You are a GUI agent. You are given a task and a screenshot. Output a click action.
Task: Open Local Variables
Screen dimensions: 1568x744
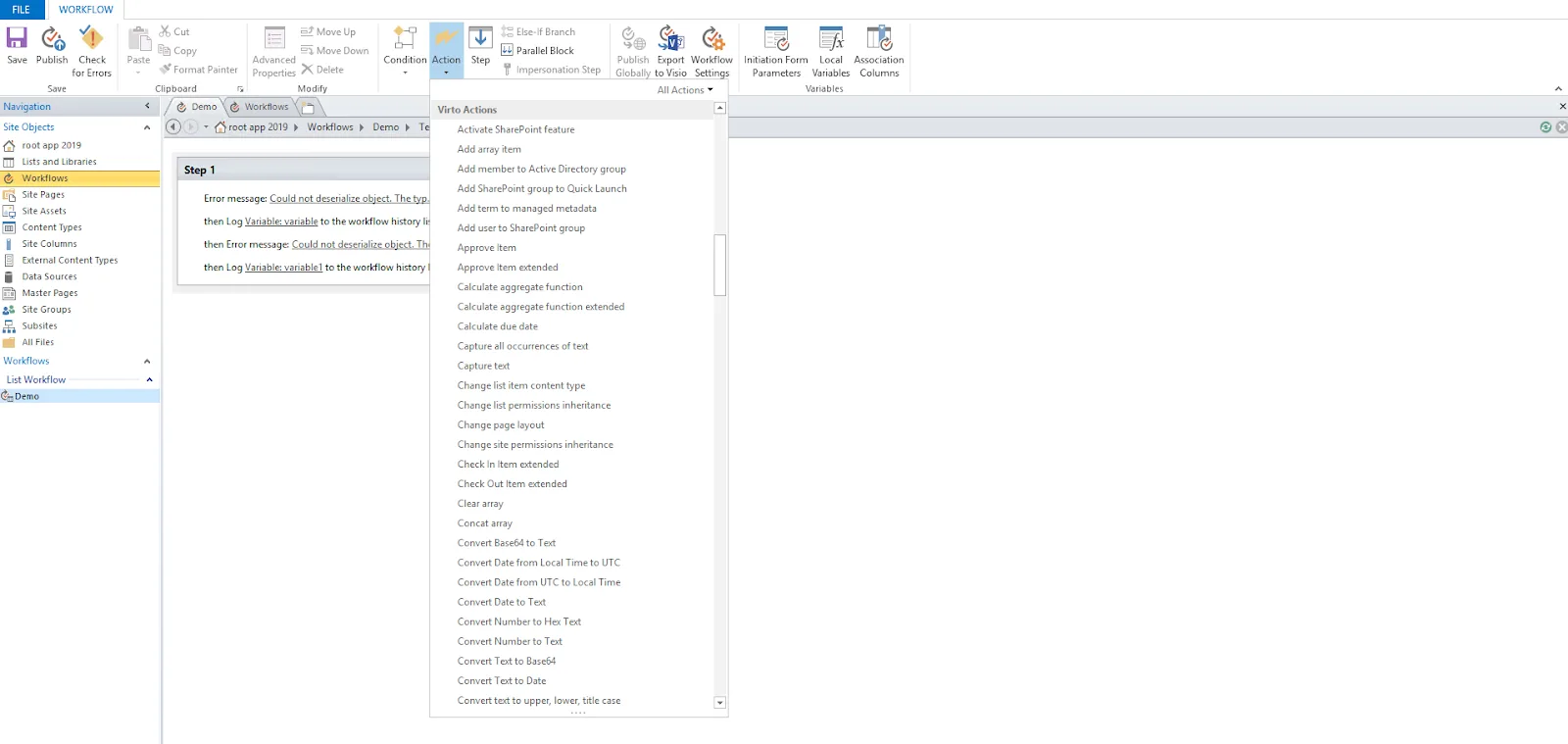pos(831,52)
